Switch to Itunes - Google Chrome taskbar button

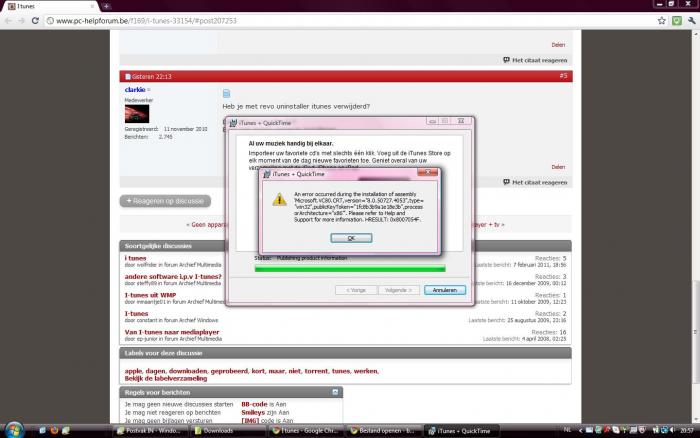click(x=306, y=431)
